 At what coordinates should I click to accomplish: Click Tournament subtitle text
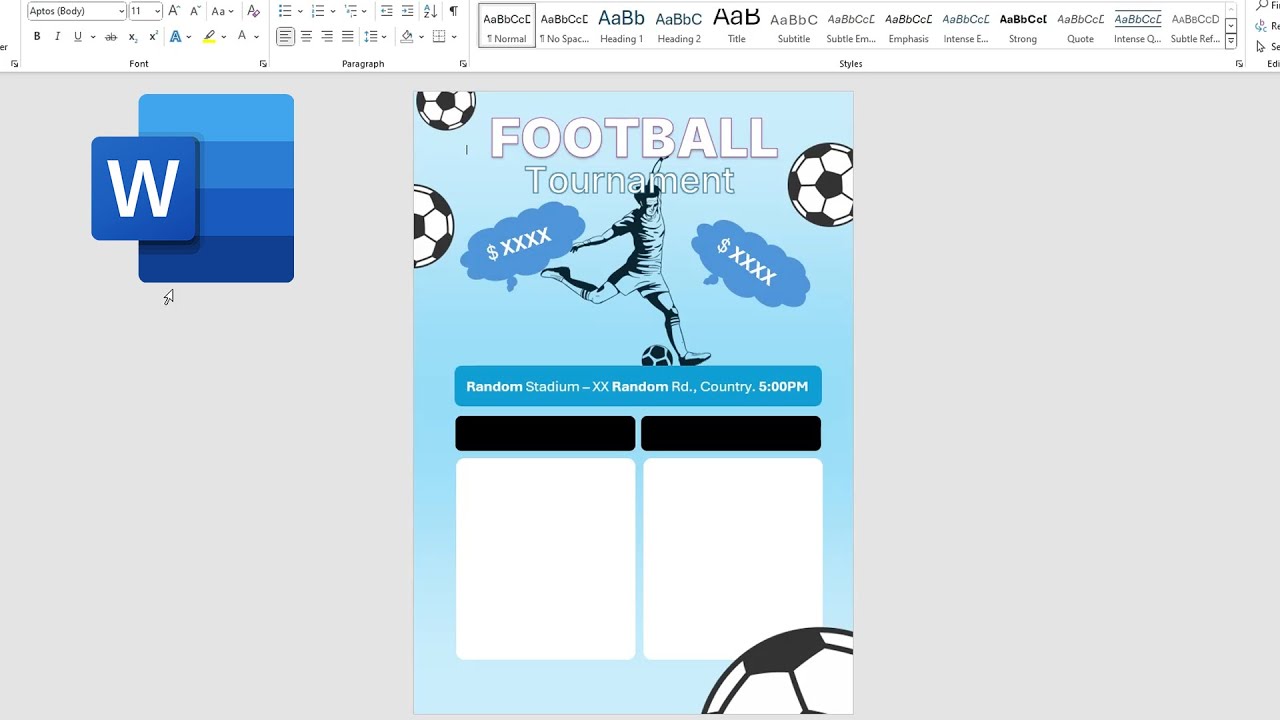coord(629,181)
